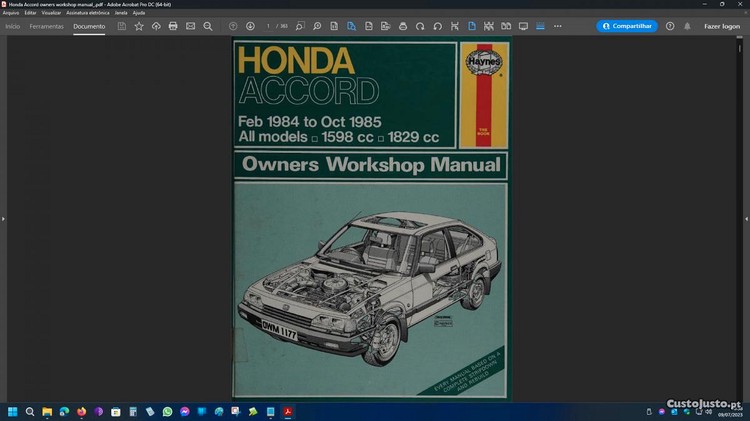Viewport: 750px width, 421px height.
Task: Go to previous page with up arrow
Action: 233,26
